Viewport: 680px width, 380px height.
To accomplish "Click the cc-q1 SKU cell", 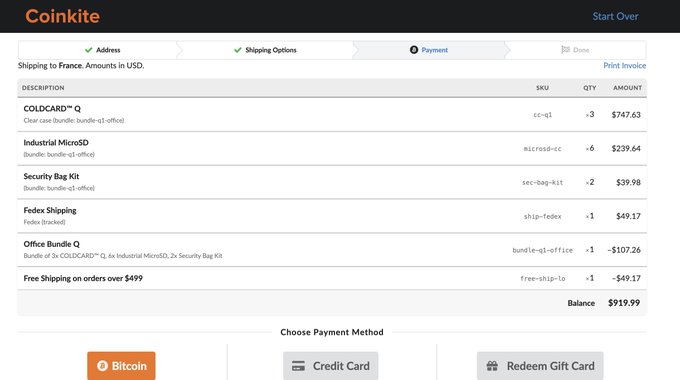I will point(543,115).
